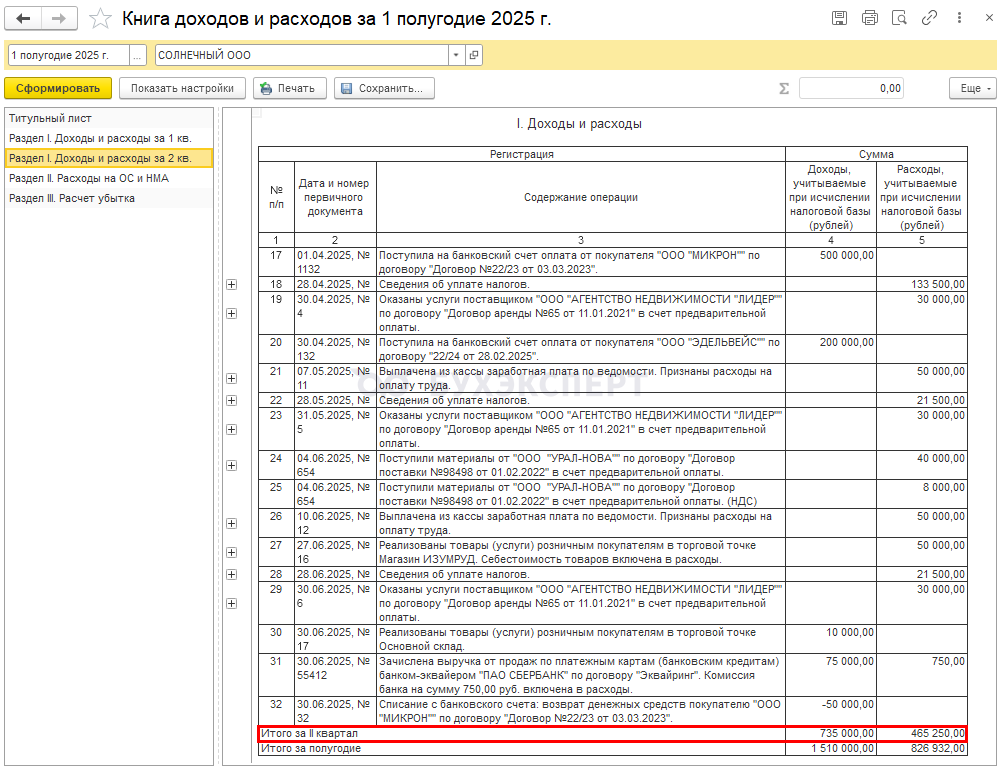Screen dimensions: 998x769
Task: Select quarter total expenses 465 250,00
Action: tap(922, 733)
